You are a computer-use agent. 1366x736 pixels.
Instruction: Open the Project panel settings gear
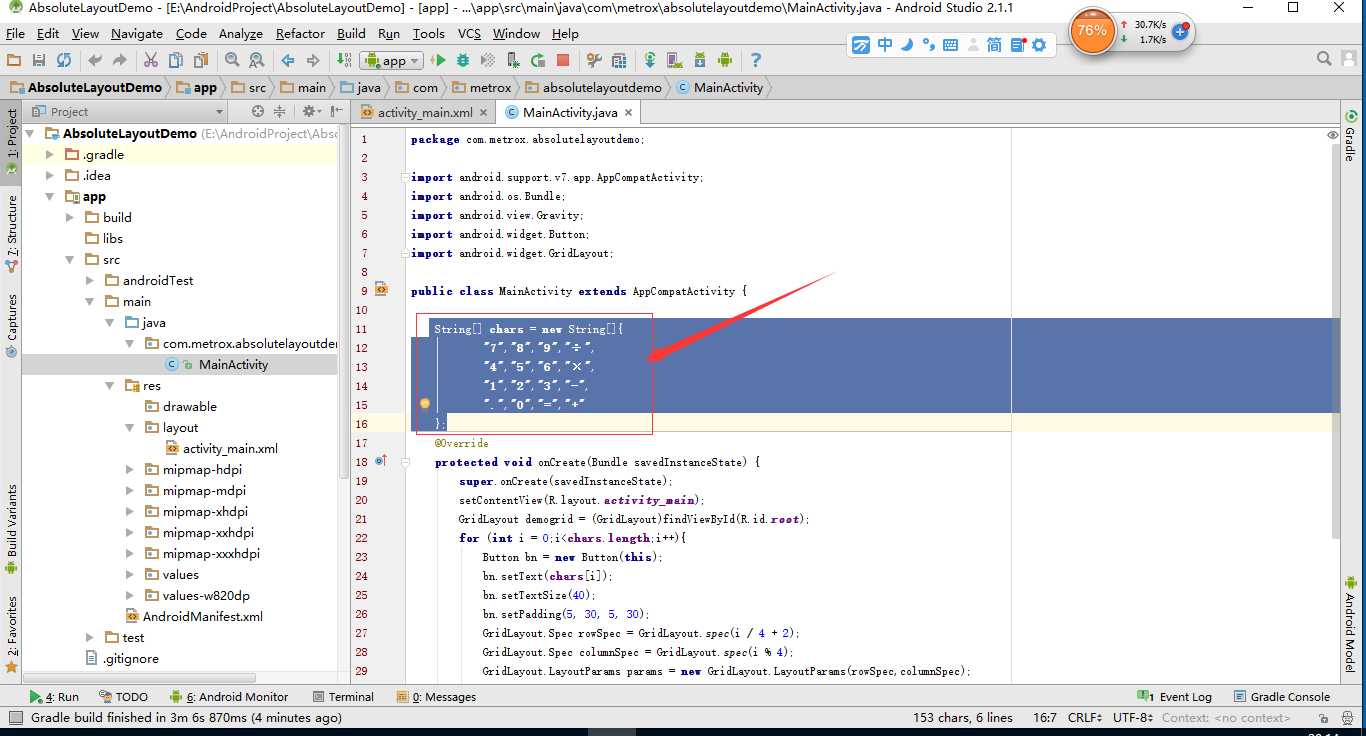point(310,112)
